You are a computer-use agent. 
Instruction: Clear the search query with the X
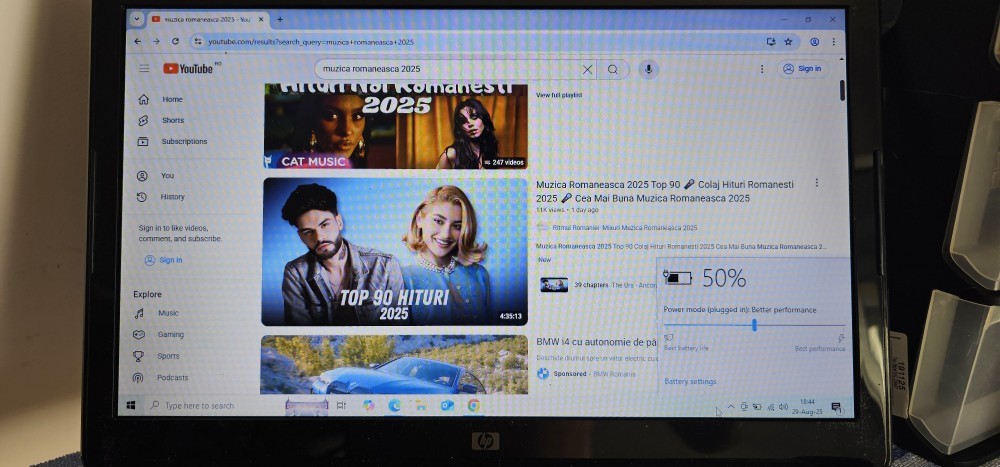587,69
